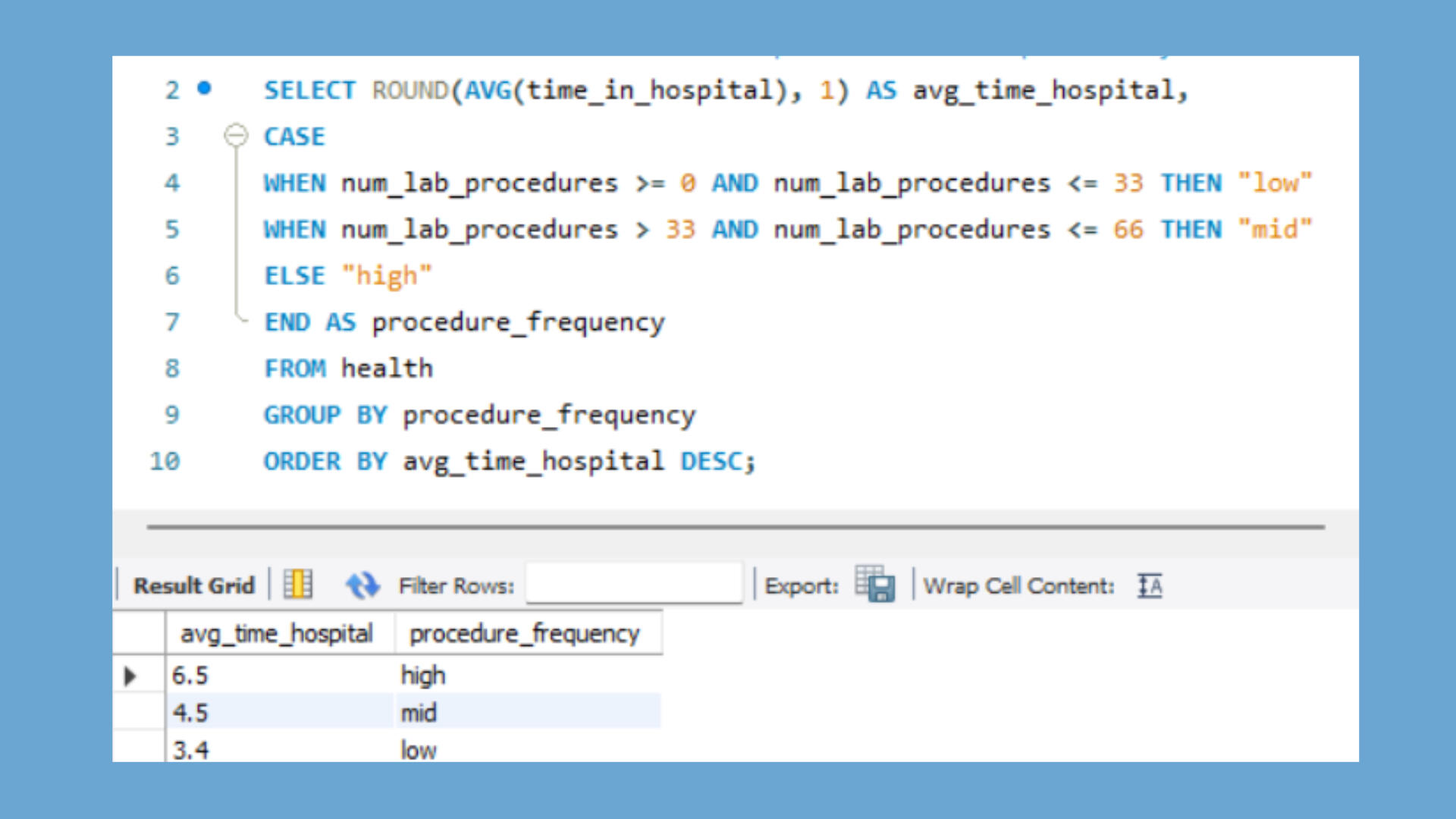The width and height of the screenshot is (1456, 819).
Task: Select the Result Grid label
Action: (x=194, y=585)
